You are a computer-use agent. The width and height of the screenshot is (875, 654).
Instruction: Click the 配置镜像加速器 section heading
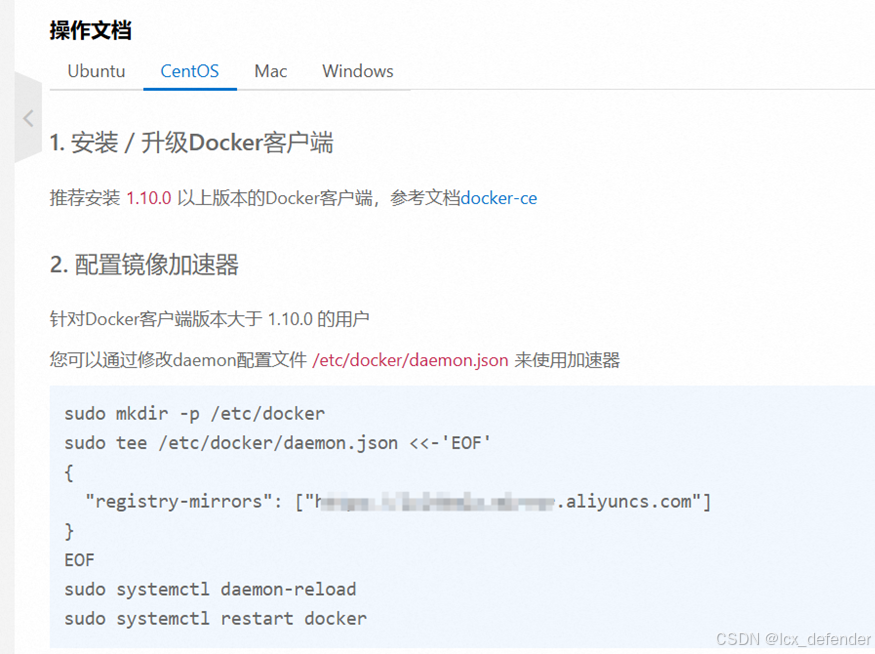pos(145,265)
